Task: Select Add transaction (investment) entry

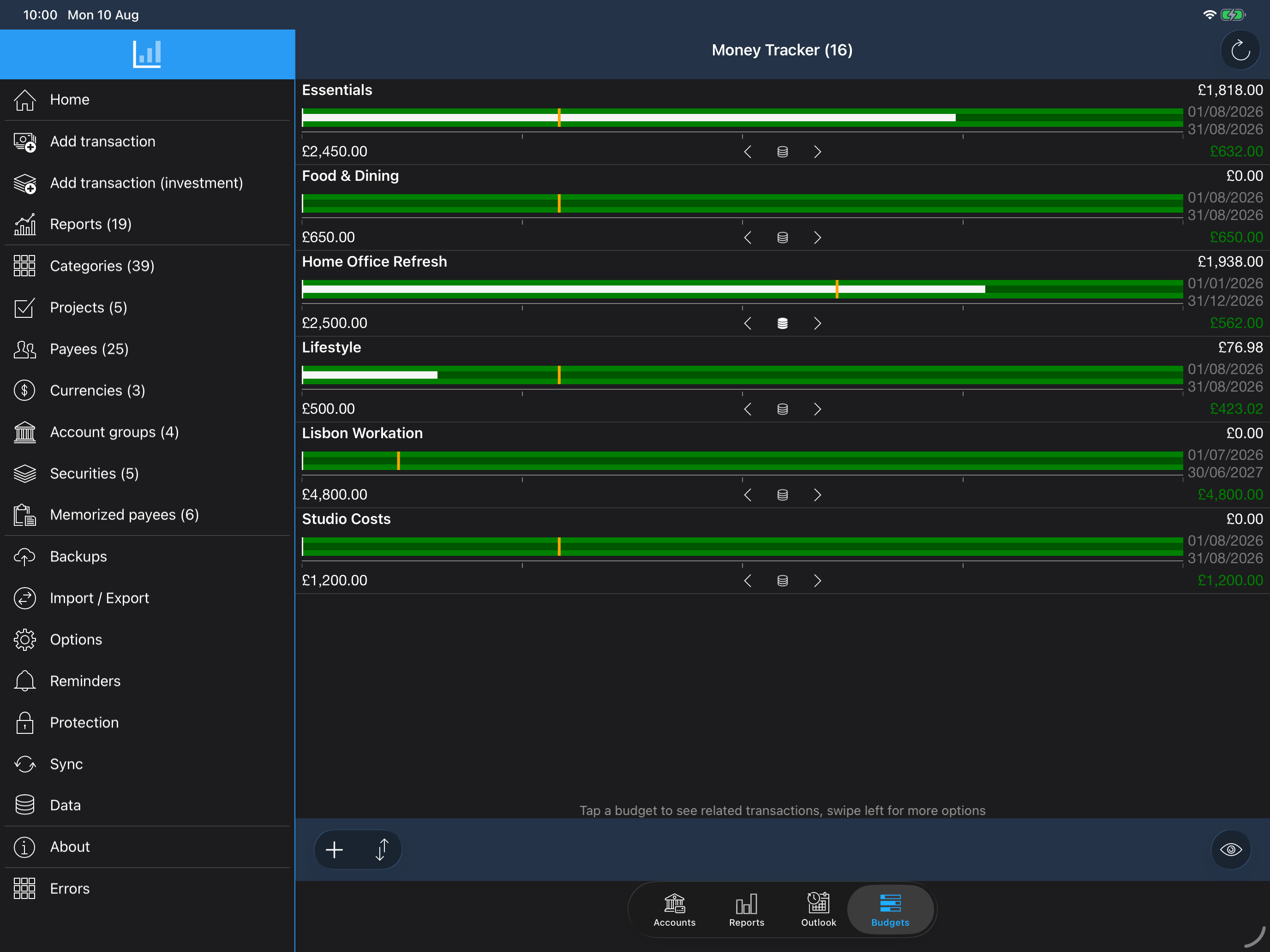Action: [x=147, y=183]
